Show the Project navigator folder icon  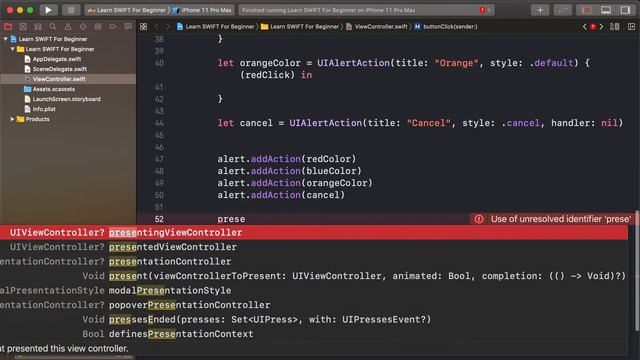(8, 27)
